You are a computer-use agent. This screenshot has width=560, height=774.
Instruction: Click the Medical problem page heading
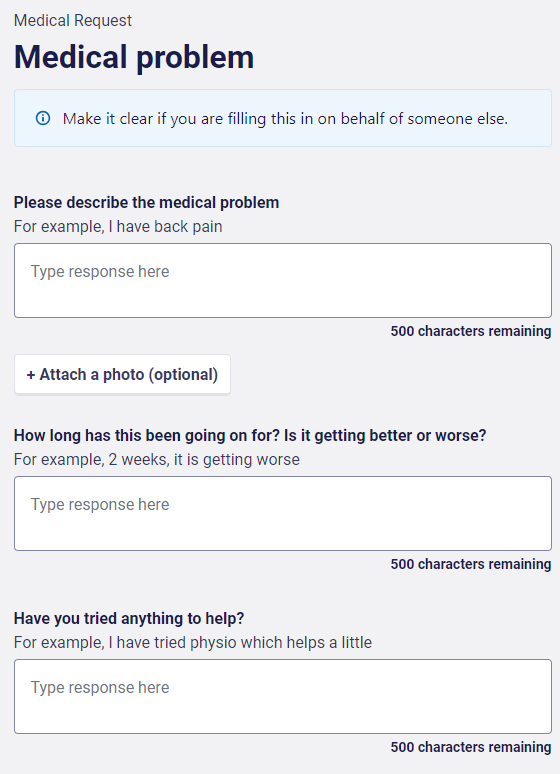pos(134,57)
